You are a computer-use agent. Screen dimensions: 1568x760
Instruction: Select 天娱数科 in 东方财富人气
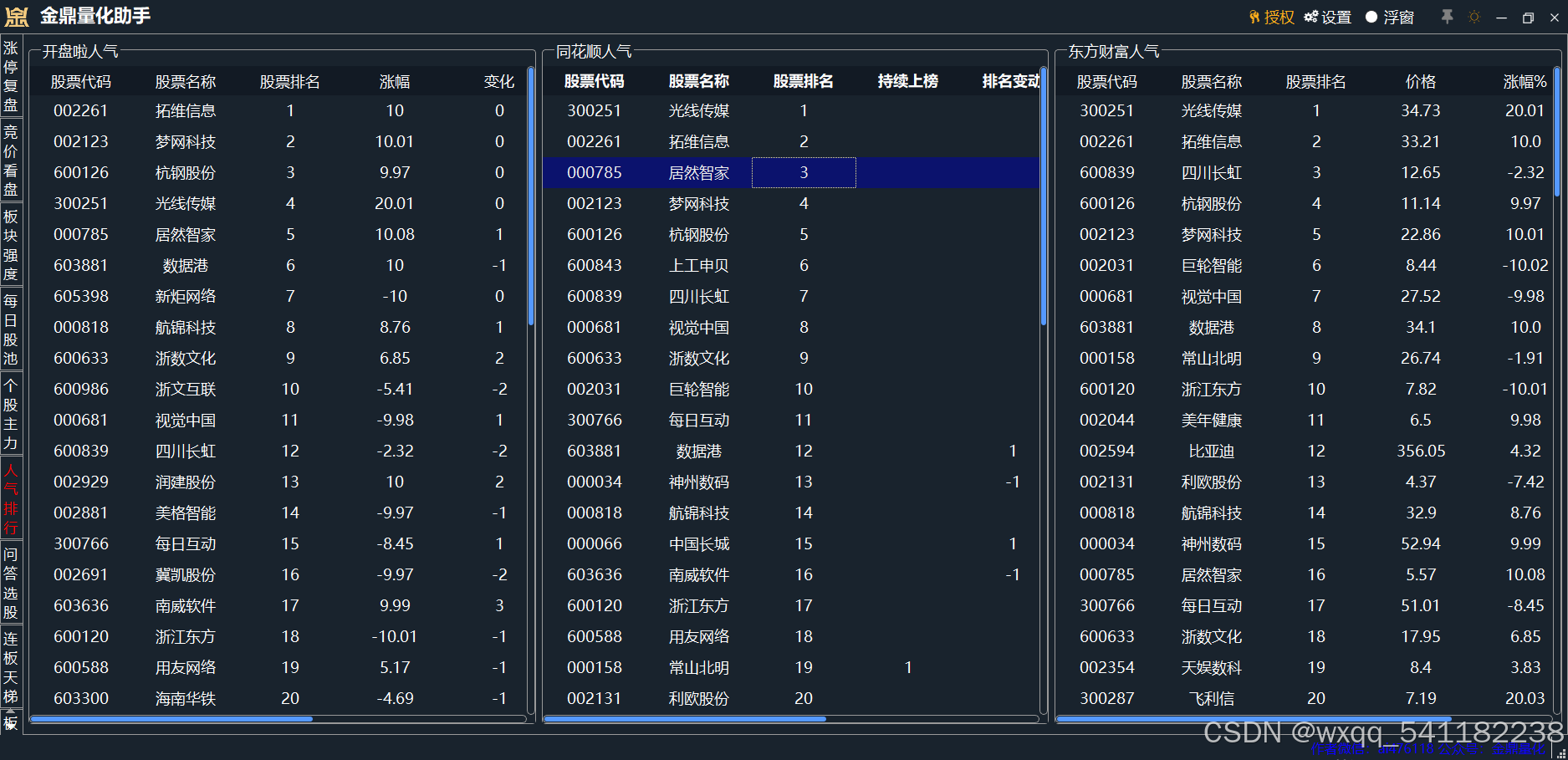(1212, 667)
